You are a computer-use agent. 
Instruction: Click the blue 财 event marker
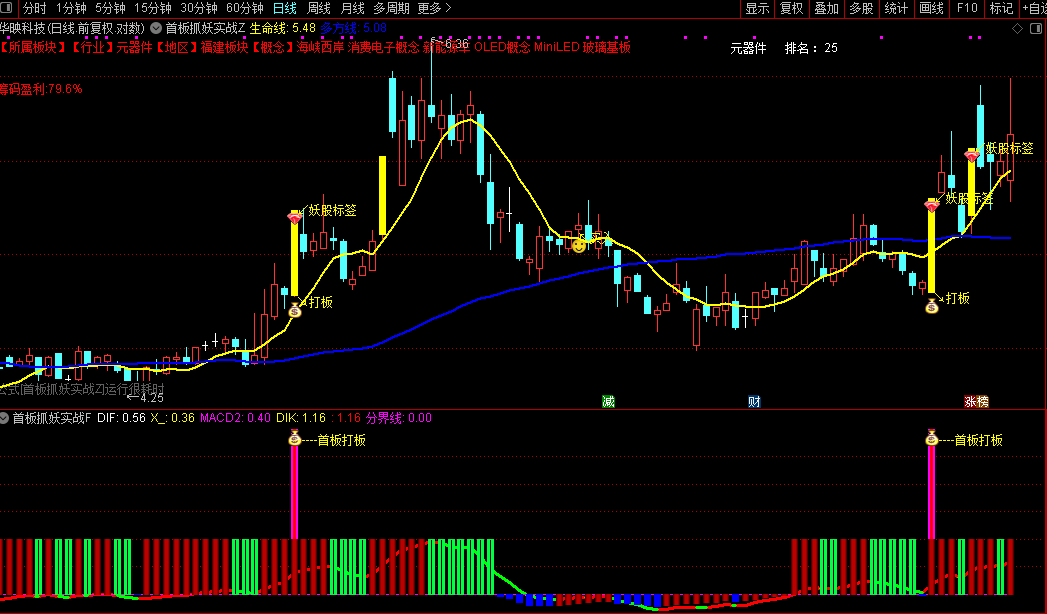(x=755, y=401)
